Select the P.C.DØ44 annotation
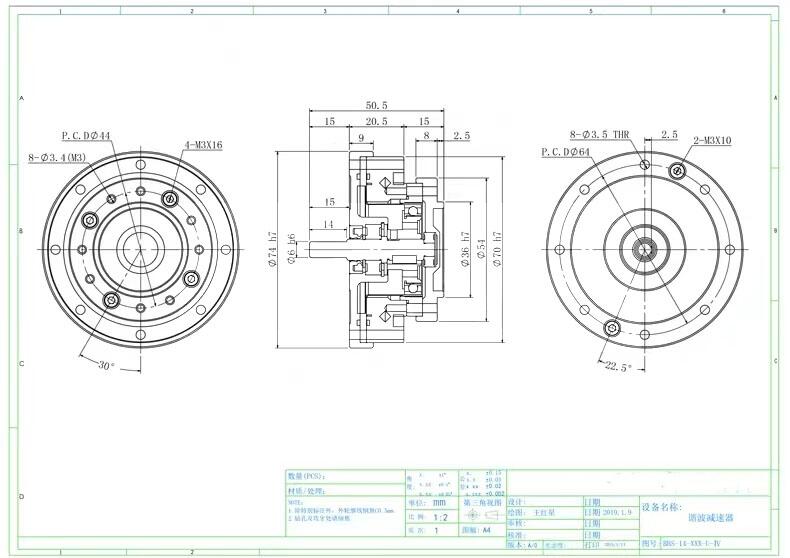 point(86,135)
